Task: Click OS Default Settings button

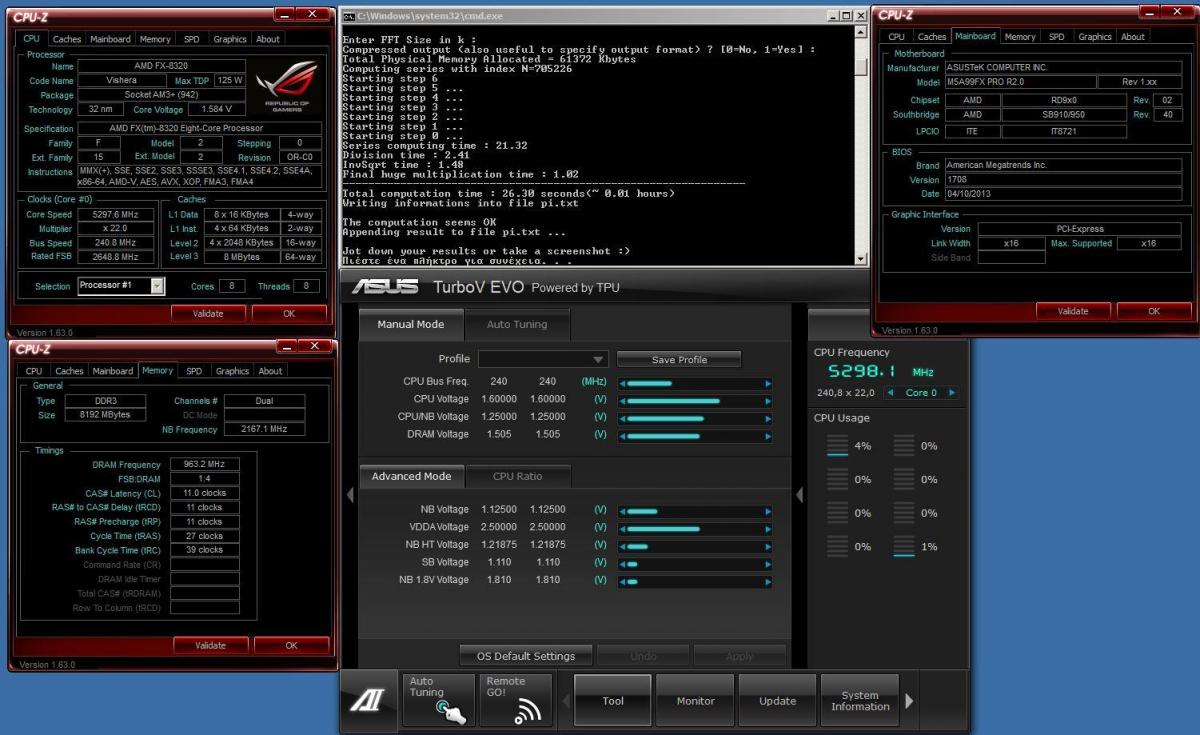Action: click(526, 656)
